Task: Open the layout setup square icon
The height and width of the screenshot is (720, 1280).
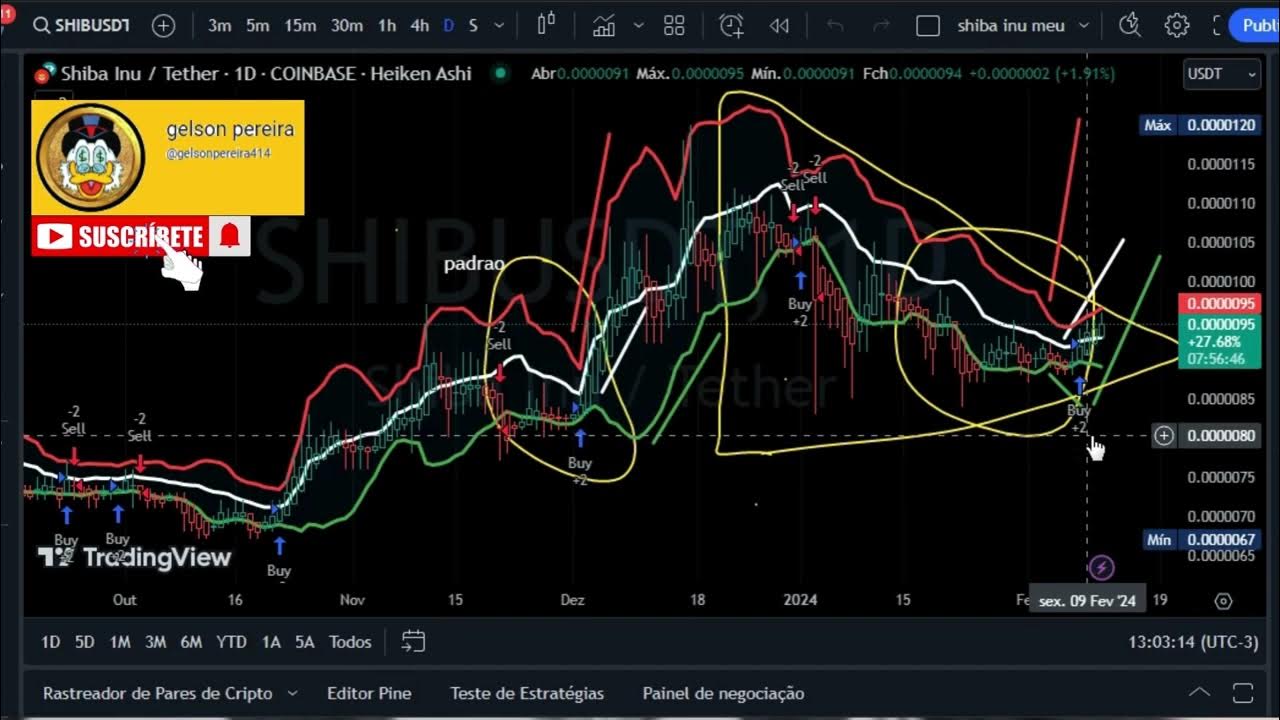Action: pyautogui.click(x=928, y=25)
